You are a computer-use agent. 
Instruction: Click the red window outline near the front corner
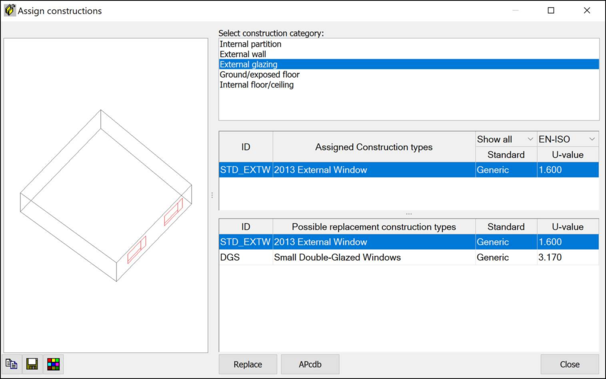tap(137, 250)
